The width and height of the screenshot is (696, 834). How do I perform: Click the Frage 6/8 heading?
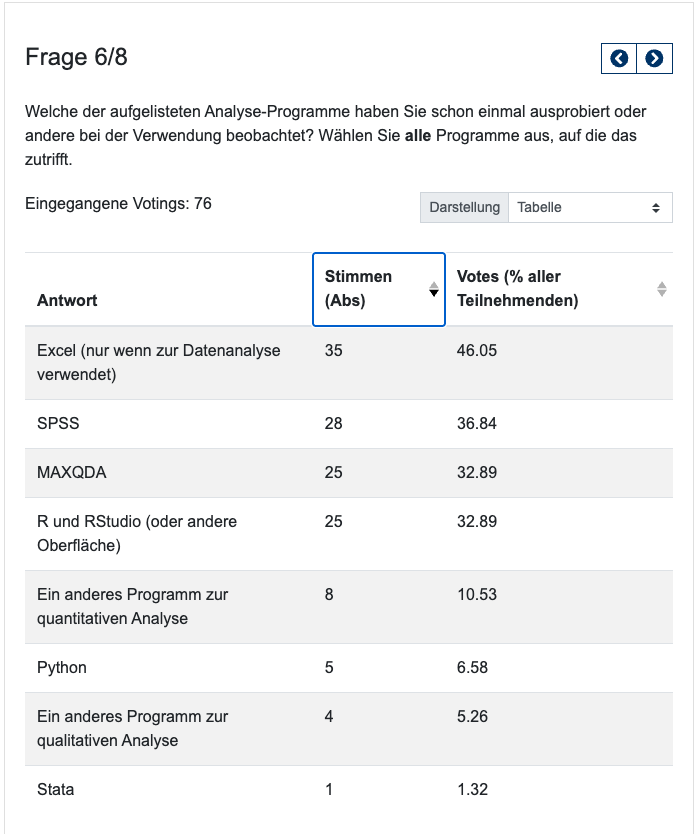(x=76, y=58)
